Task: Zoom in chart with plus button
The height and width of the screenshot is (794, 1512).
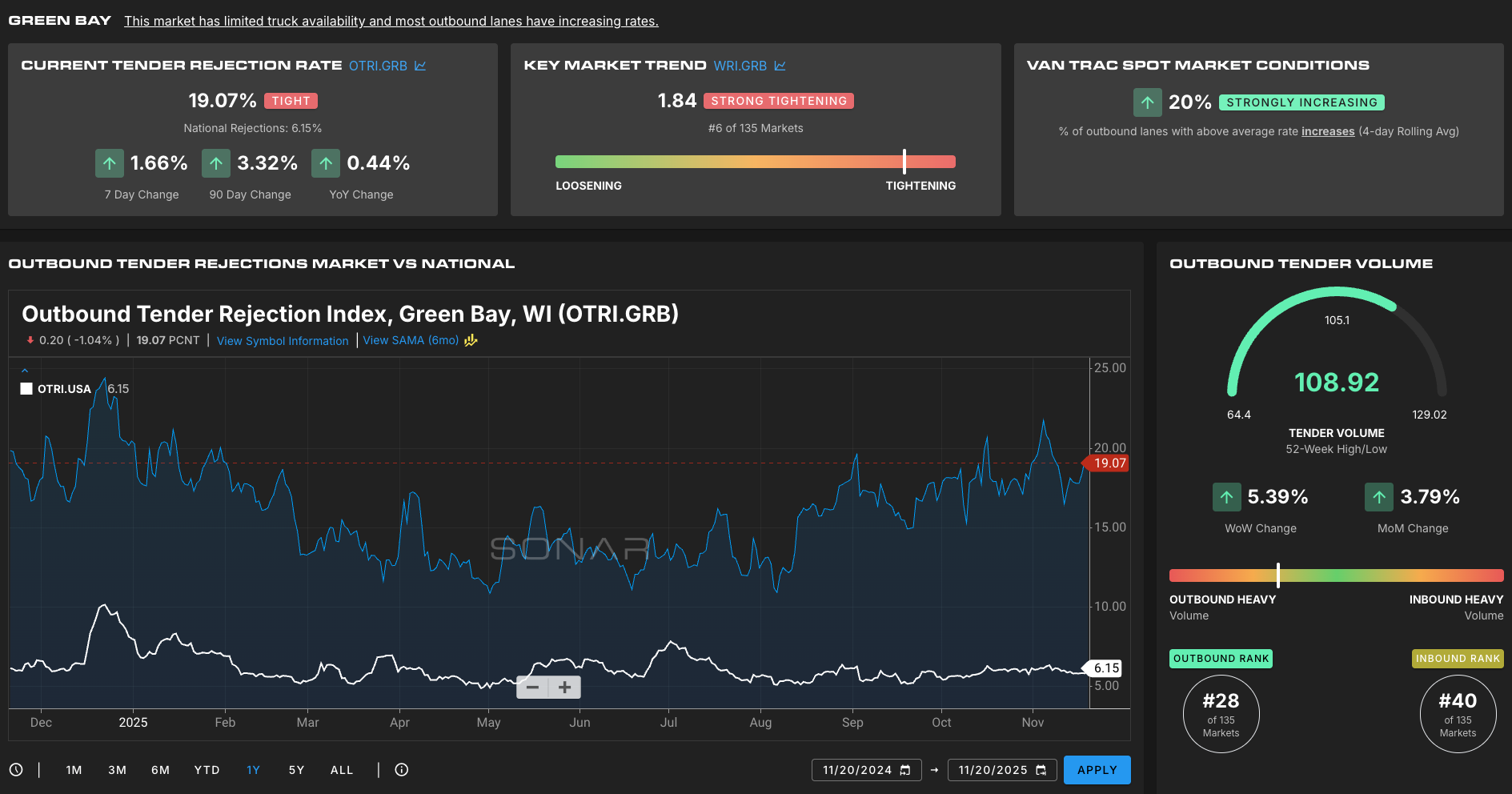Action: click(x=565, y=688)
